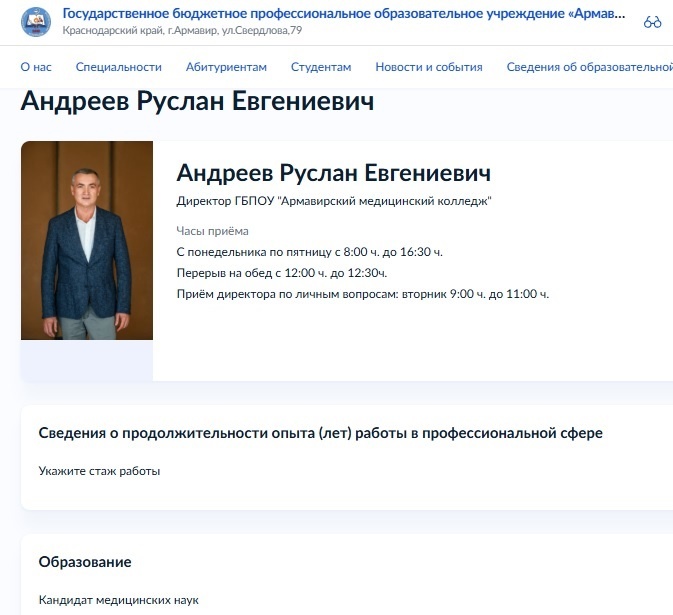The height and width of the screenshot is (615, 673).
Task: Click the college logo emblem
Action: coord(36,22)
